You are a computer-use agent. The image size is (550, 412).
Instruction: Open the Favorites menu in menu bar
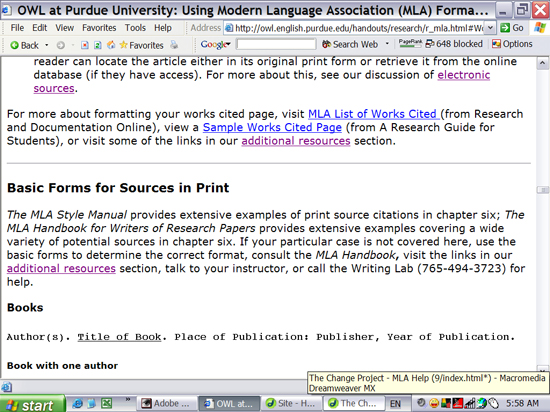click(x=99, y=28)
